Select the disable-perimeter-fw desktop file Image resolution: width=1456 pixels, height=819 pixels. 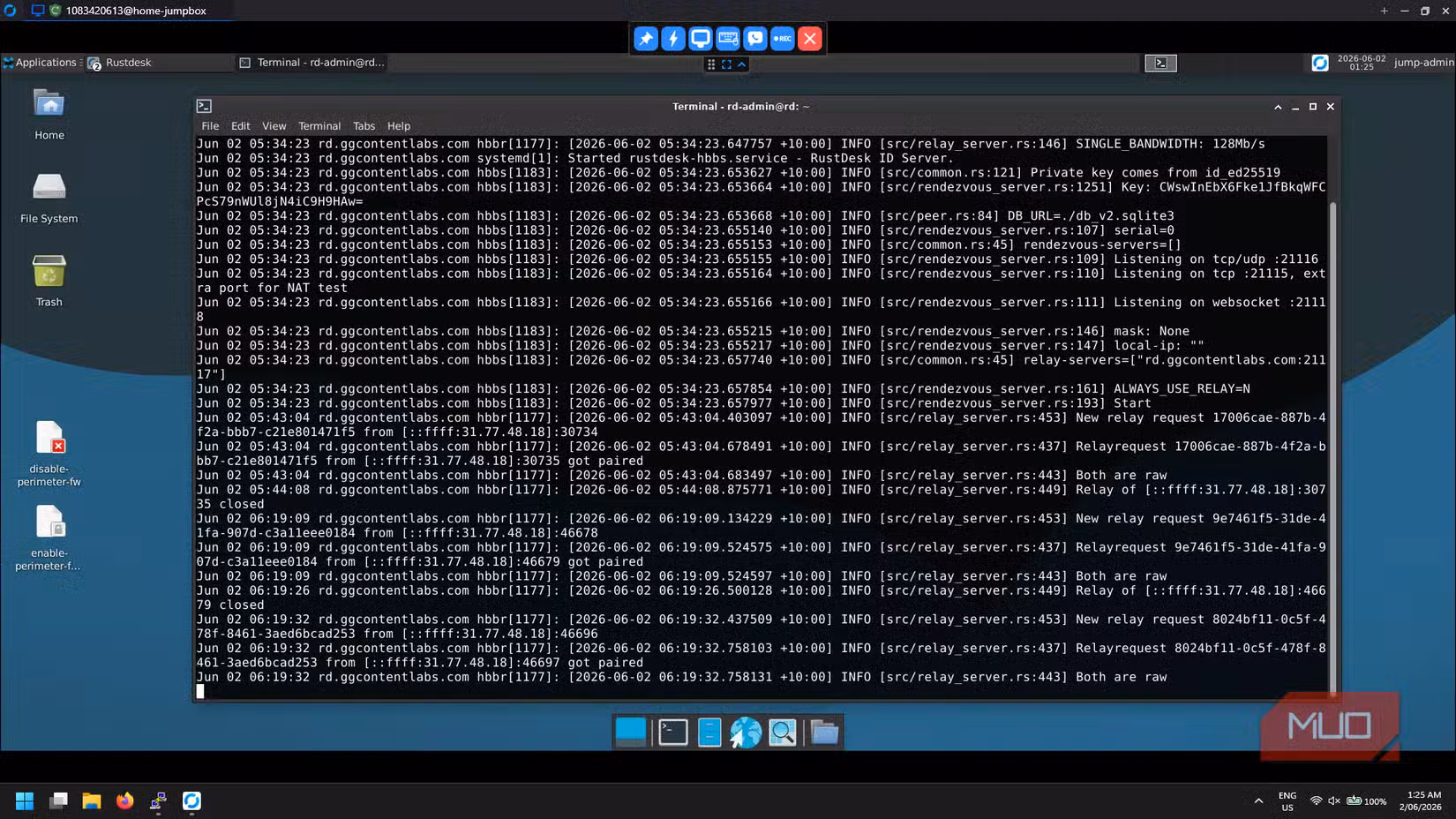click(49, 454)
